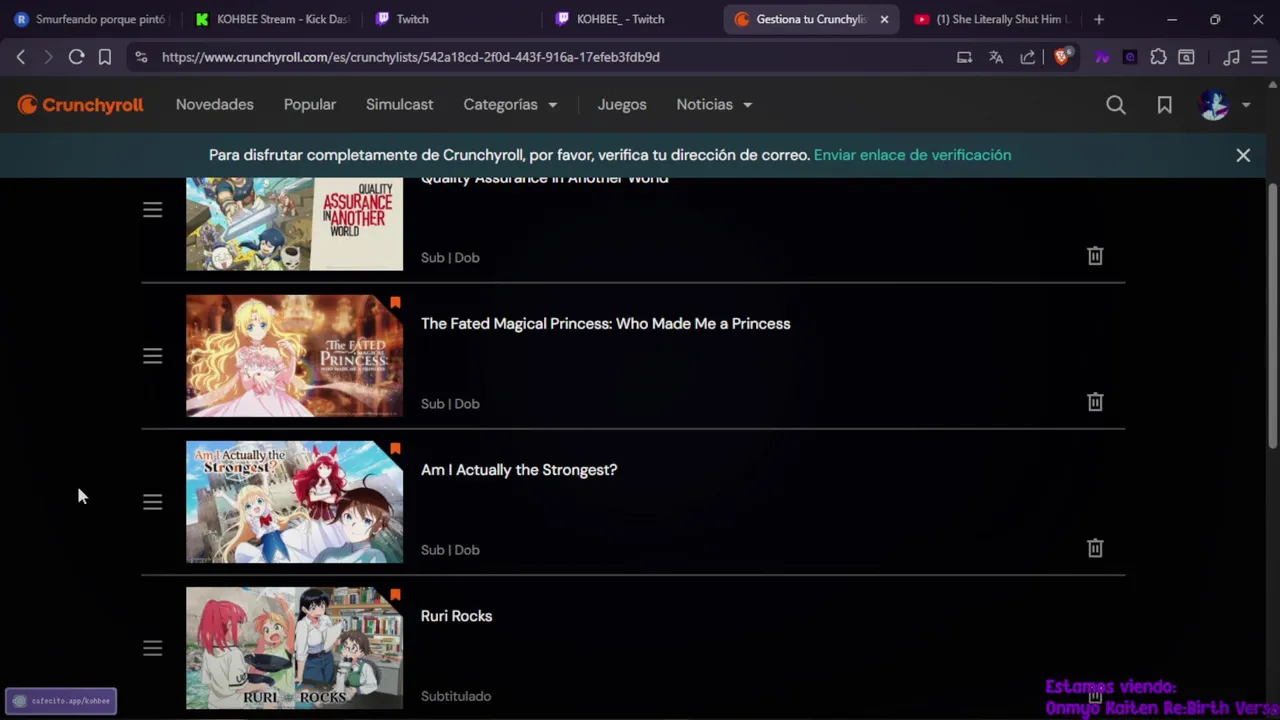Open the profile avatar menu
The width and height of the screenshot is (1280, 720).
(1225, 105)
